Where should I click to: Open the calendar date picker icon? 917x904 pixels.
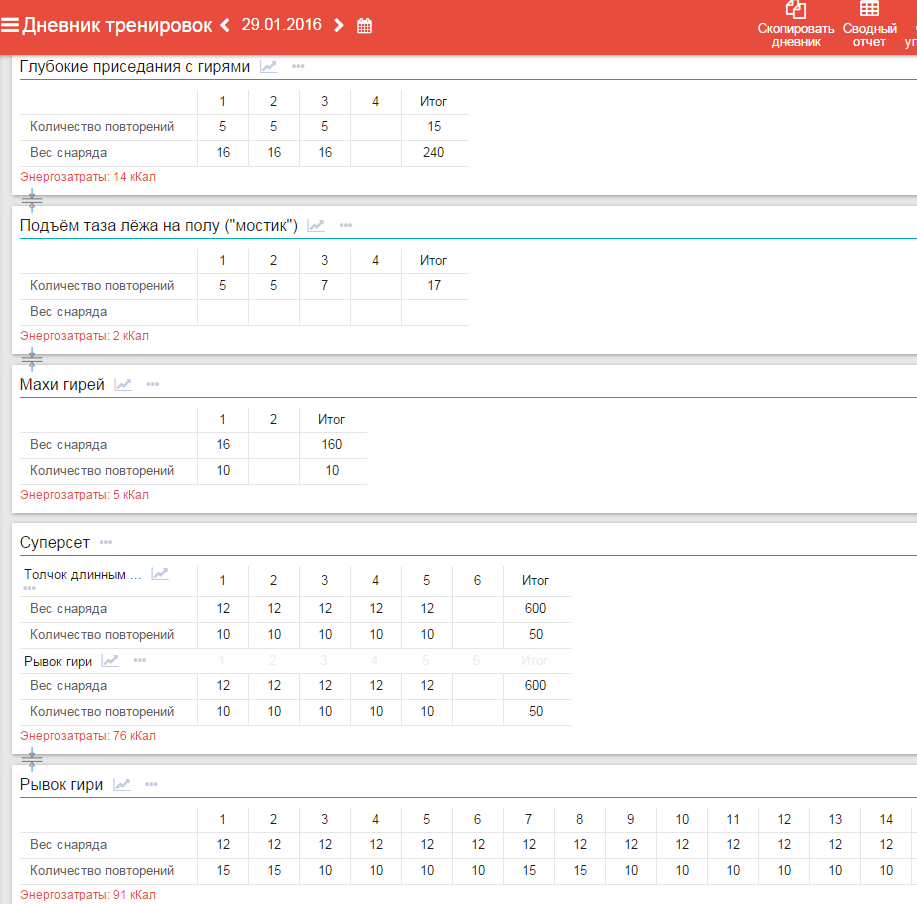point(365,26)
